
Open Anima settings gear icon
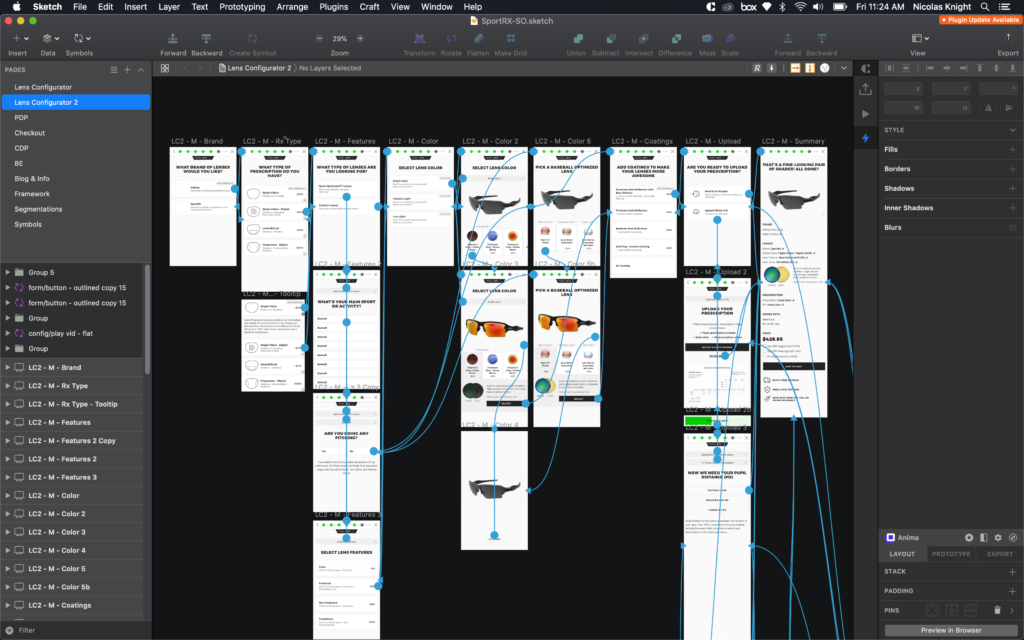[x=998, y=537]
